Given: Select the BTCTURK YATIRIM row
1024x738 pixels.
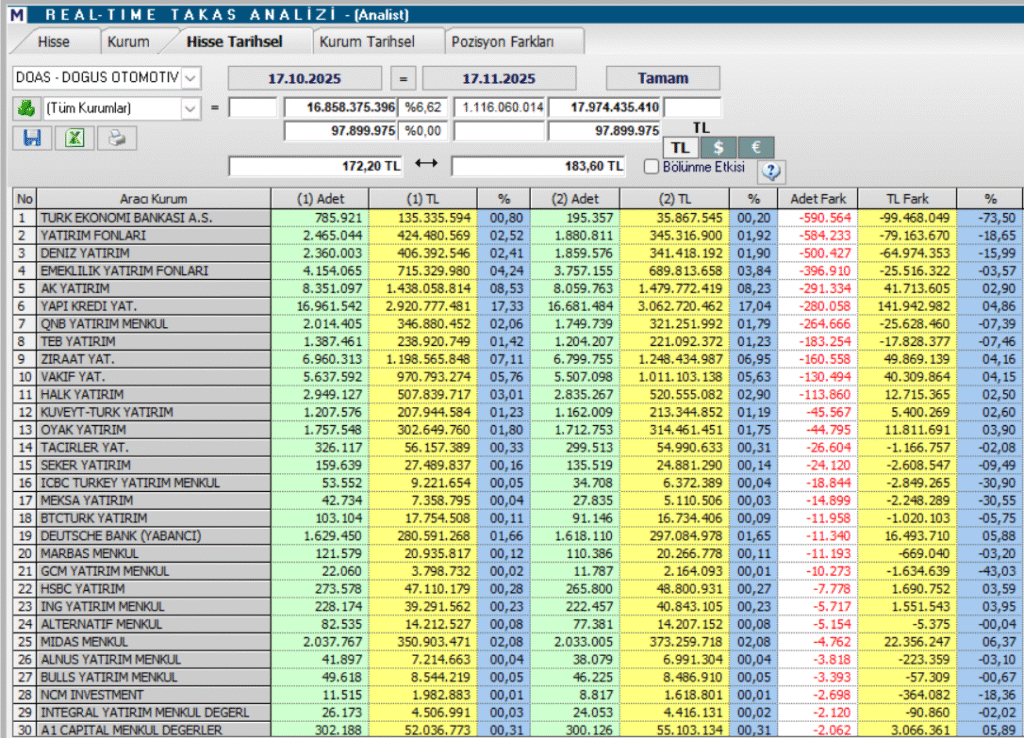Looking at the screenshot, I should (517, 517).
